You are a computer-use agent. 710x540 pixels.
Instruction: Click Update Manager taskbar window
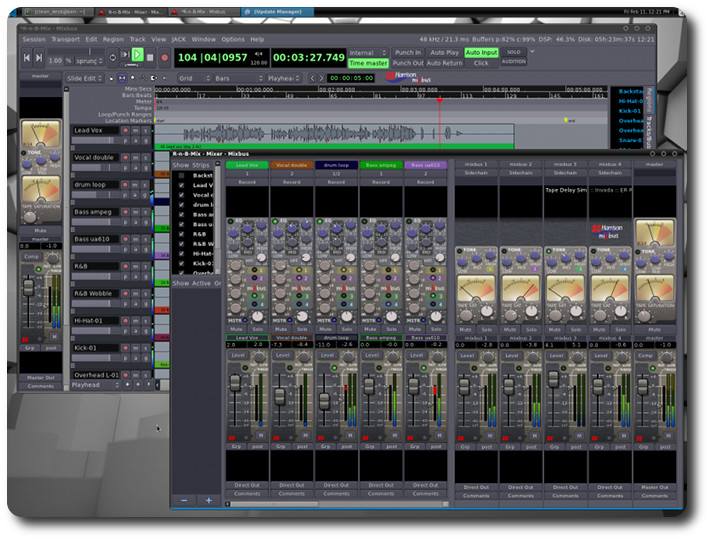pyautogui.click(x=278, y=12)
